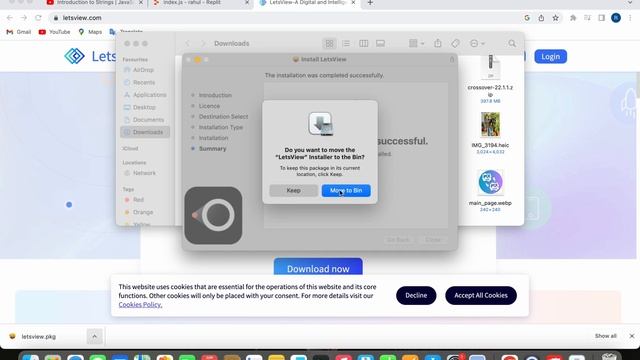
Task: Open Chrome extensions puzzle icon
Action: (573, 18)
